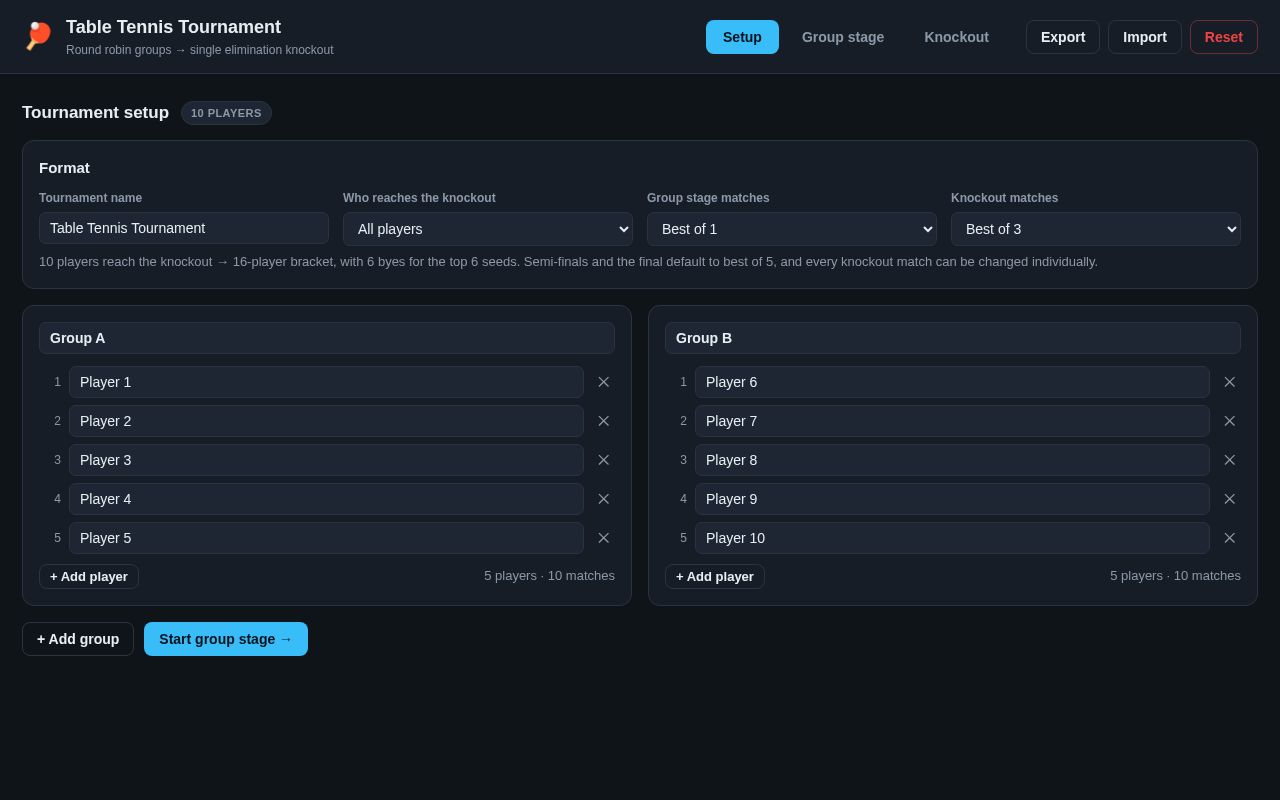Edit the Player 3 name field
1280x800 pixels.
(x=326, y=460)
